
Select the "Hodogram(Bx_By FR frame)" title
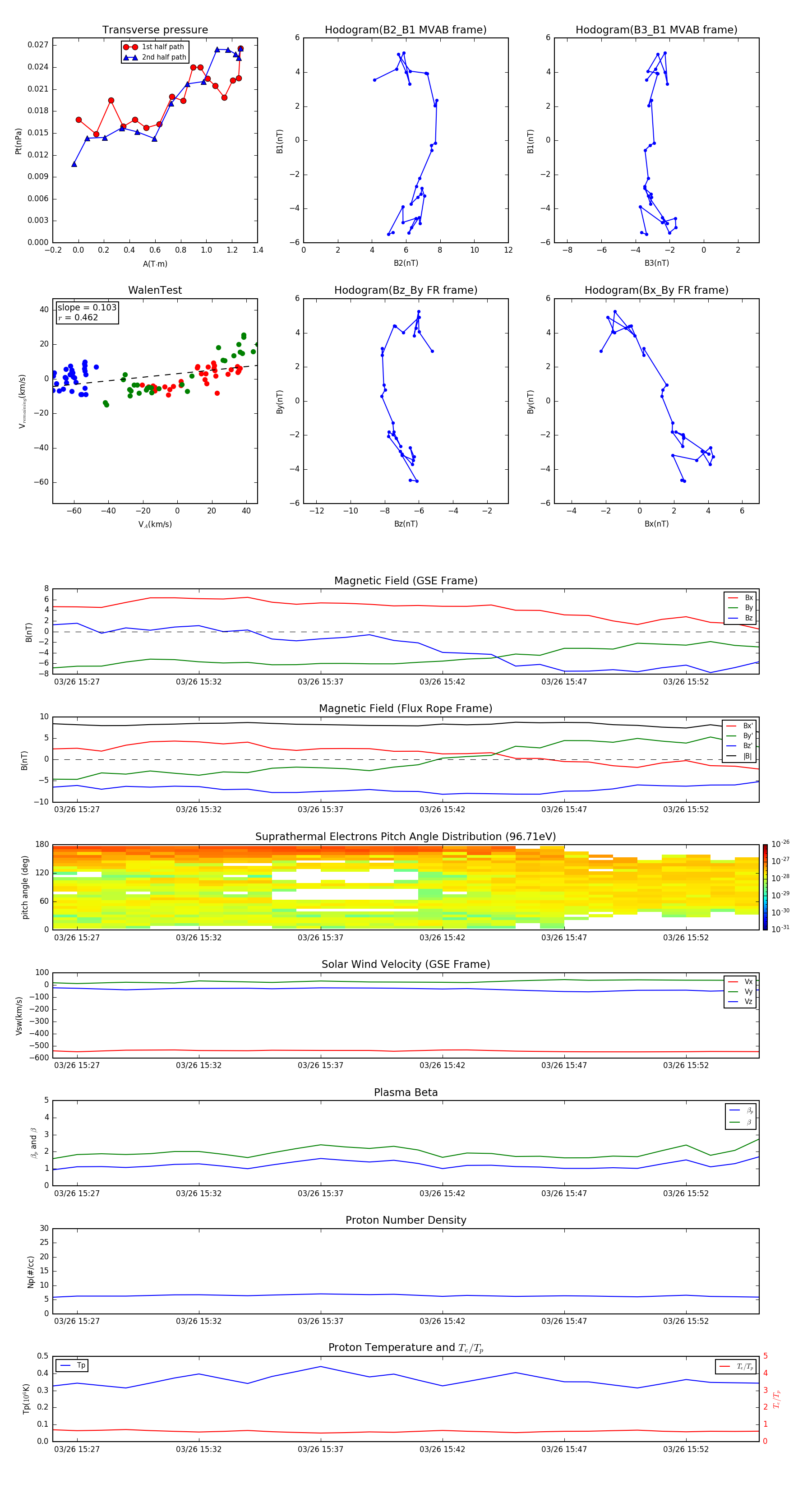[656, 290]
